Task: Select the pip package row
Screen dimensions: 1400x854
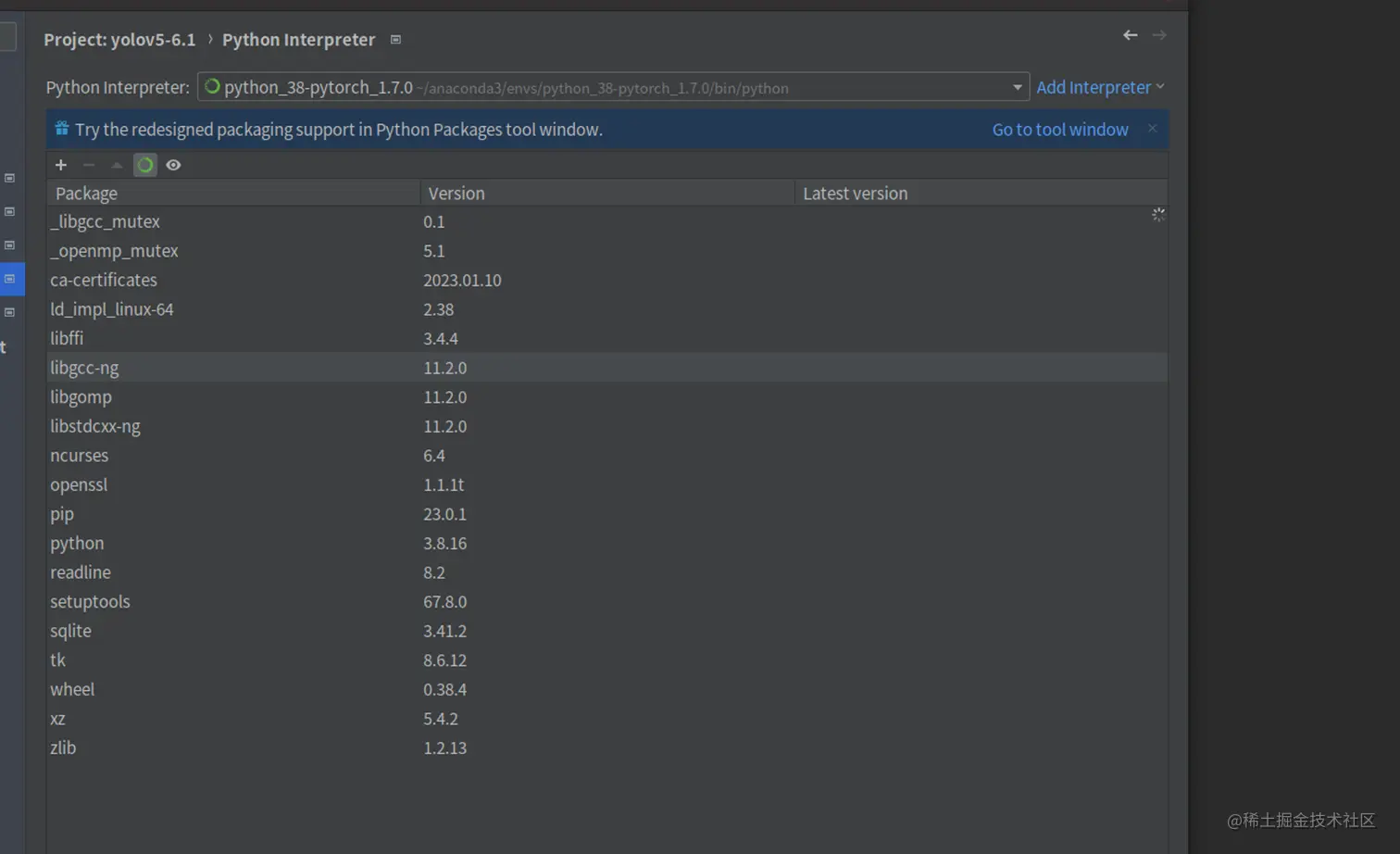Action: tap(607, 514)
